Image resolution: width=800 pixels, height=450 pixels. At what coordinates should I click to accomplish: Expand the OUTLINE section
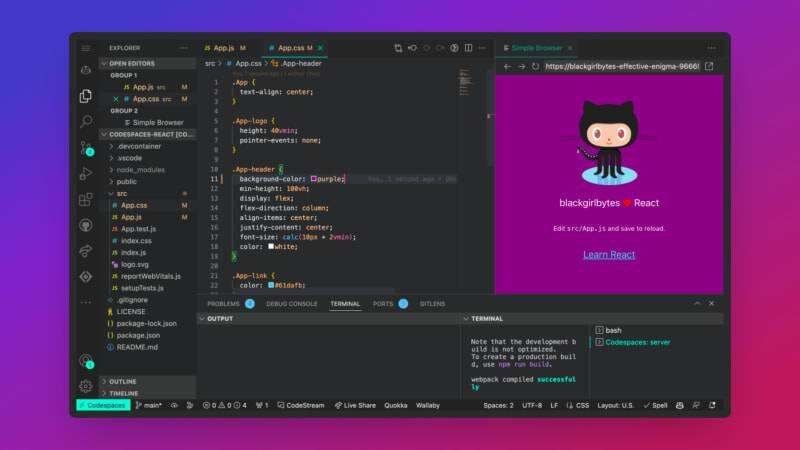122,381
